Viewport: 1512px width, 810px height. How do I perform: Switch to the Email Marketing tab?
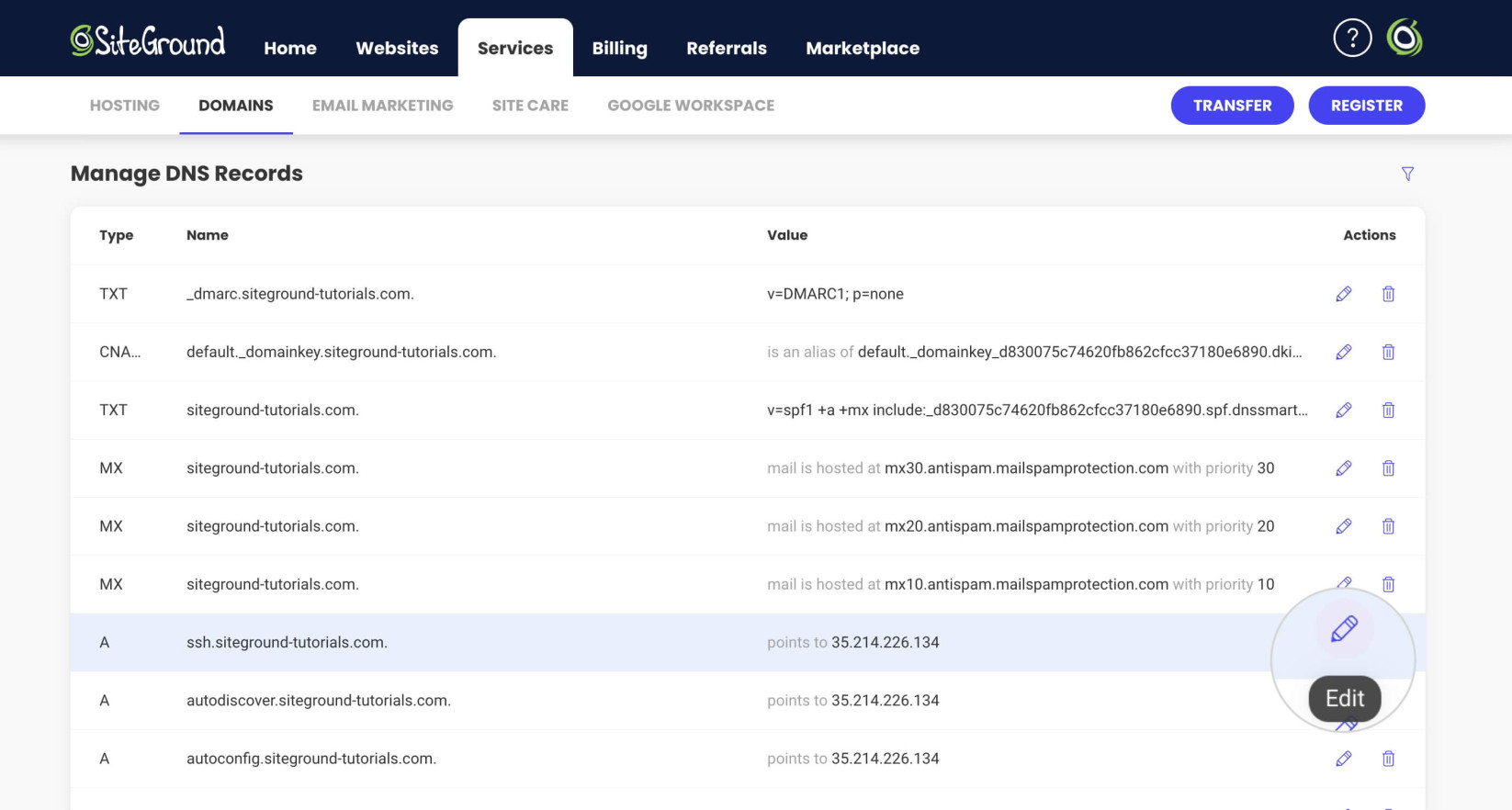(383, 106)
